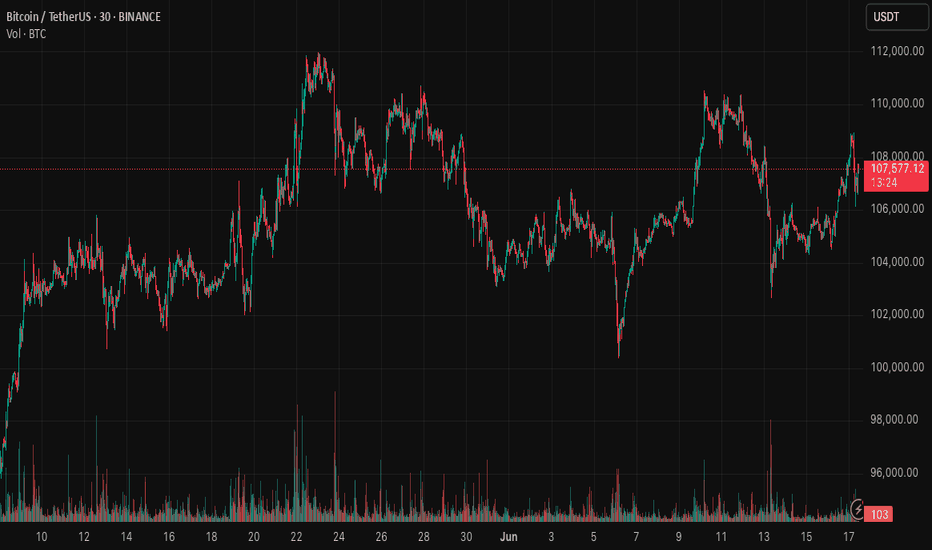Click the Jun month label on time axis
Viewport: 932px width, 550px height.
(509, 537)
